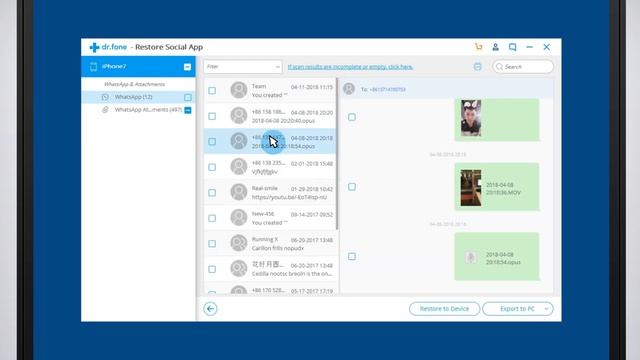
Task: Open the Filter dropdown
Action: pos(243,67)
